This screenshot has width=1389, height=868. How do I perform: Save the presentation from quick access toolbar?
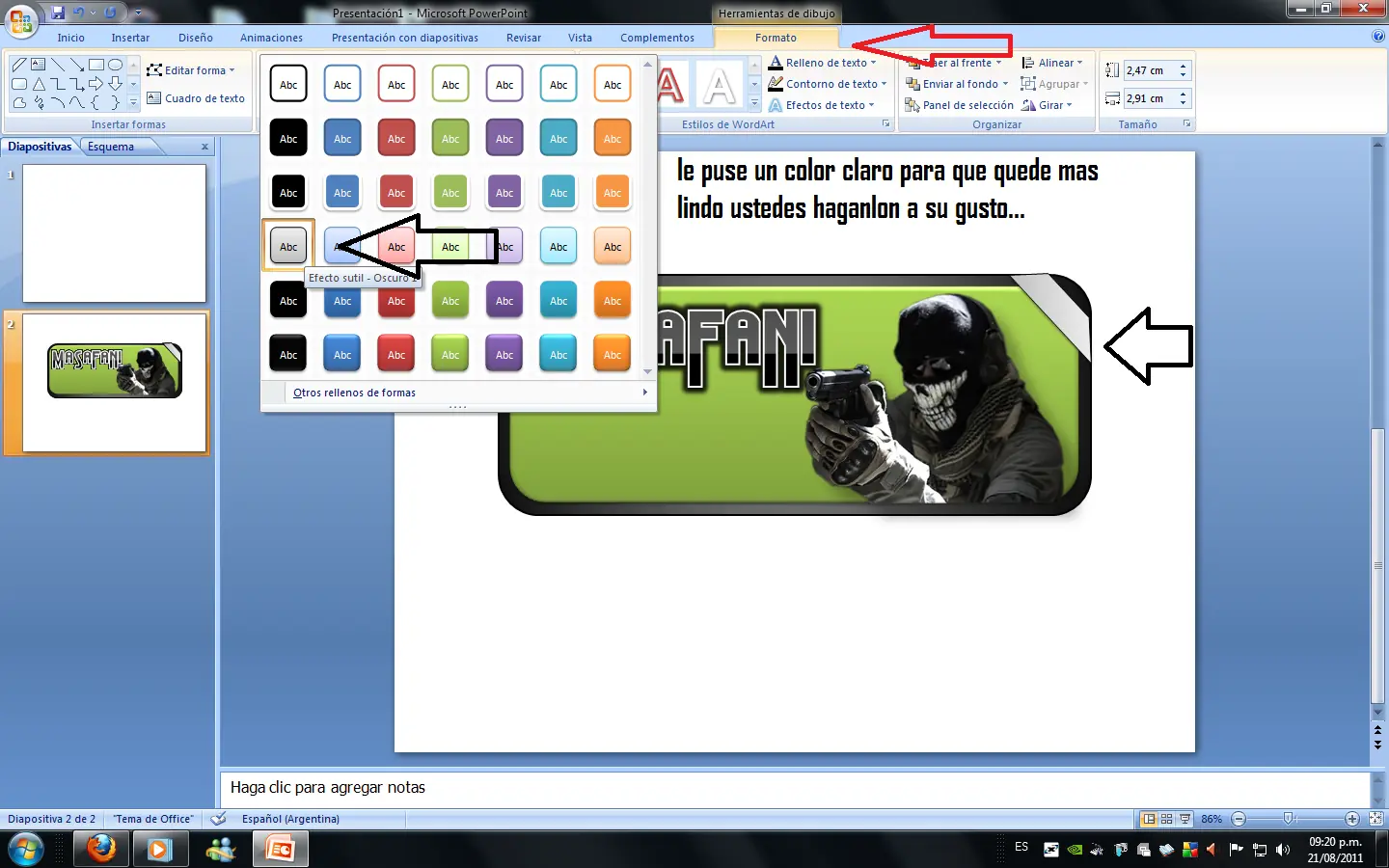point(58,13)
